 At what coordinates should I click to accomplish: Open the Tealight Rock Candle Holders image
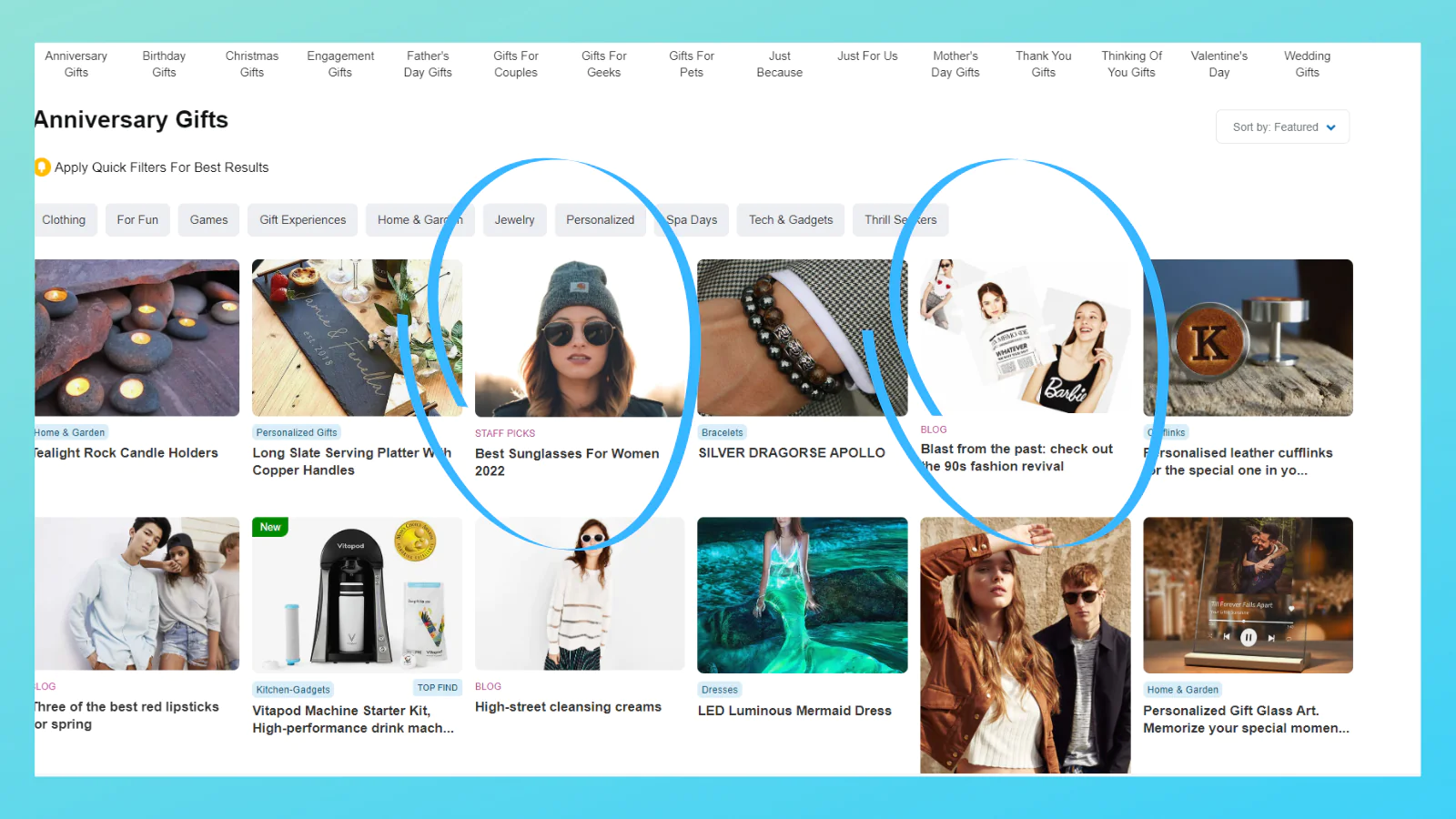tap(137, 338)
